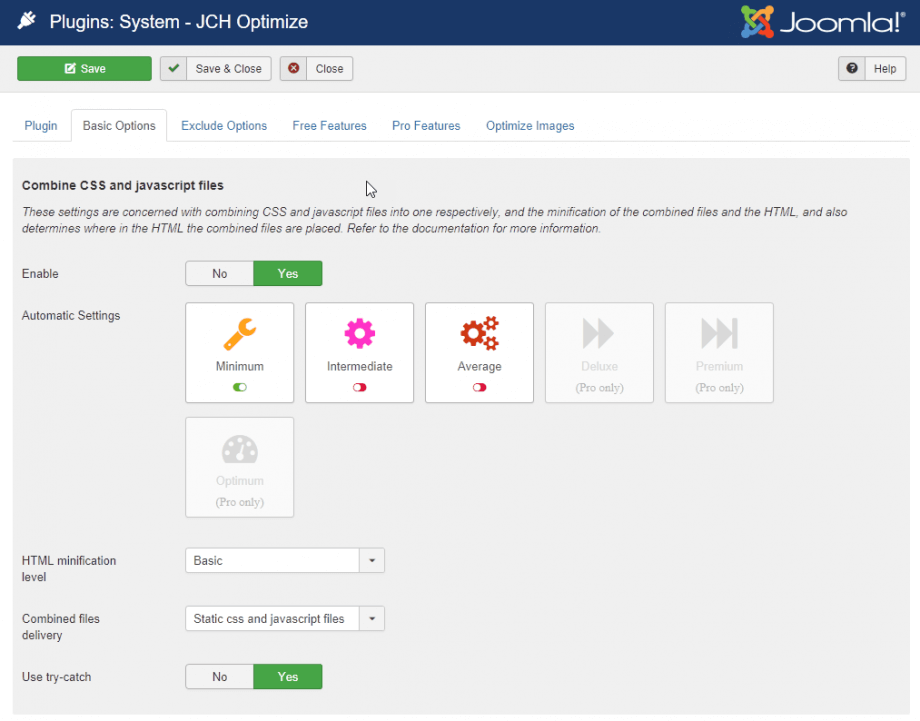Open the Combined files delivery dropdown

tap(371, 618)
